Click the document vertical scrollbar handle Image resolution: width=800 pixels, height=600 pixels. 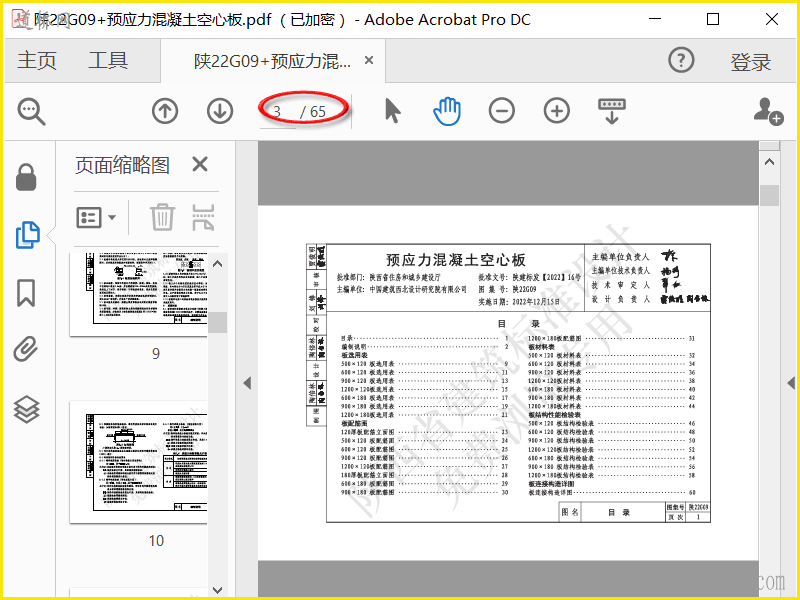pos(769,195)
